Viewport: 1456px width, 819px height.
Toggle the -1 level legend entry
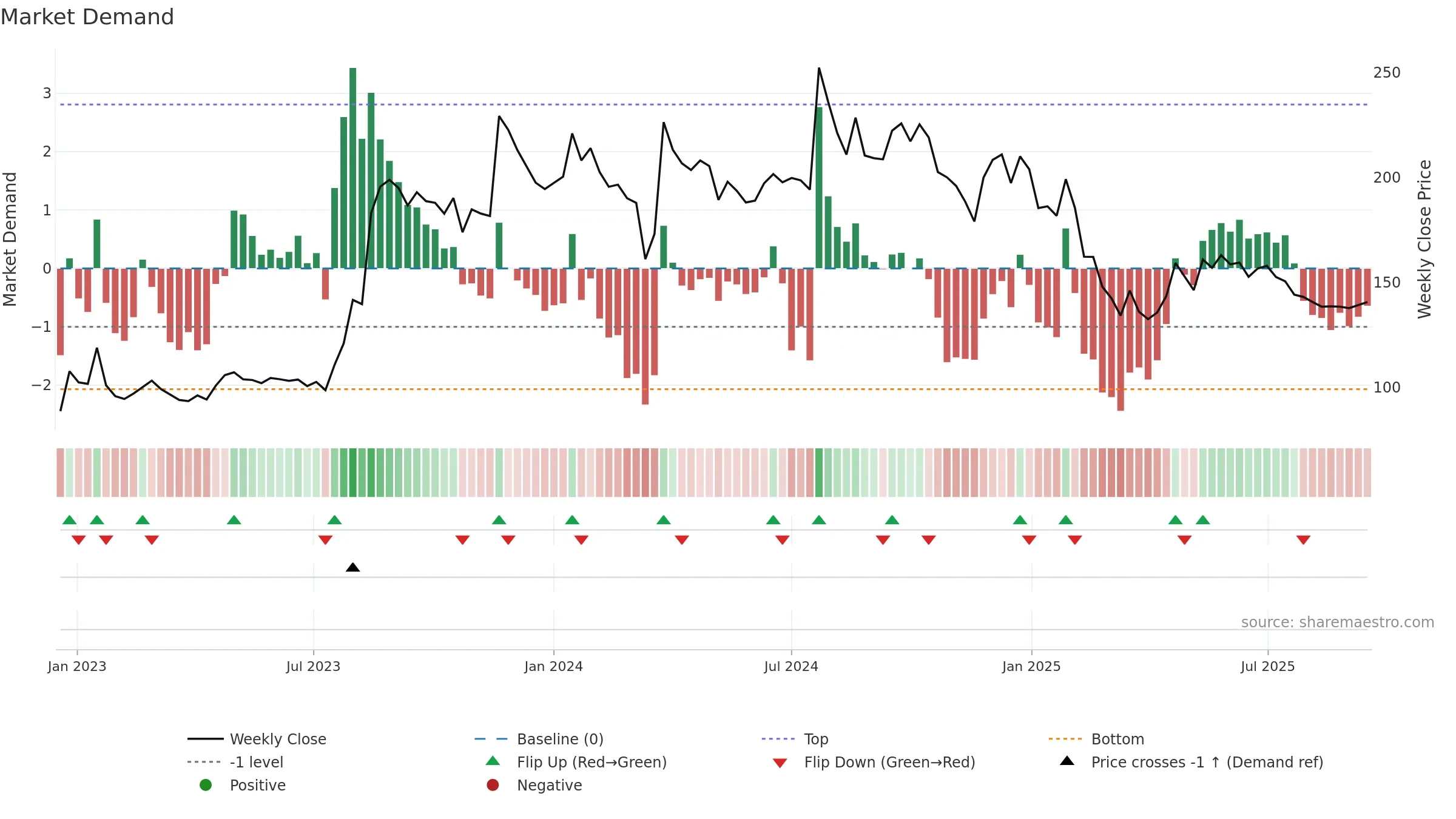click(235, 762)
